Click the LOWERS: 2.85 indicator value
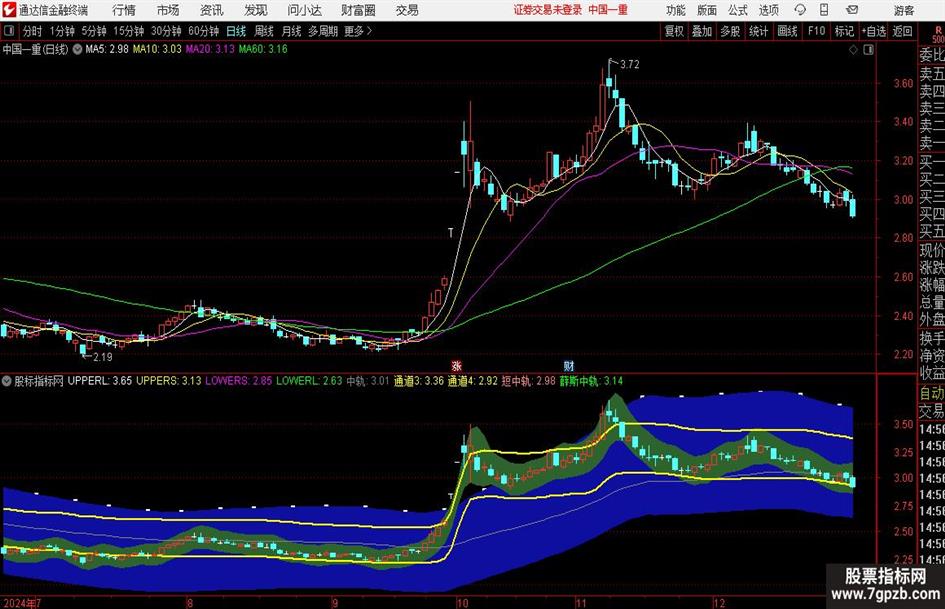 pyautogui.click(x=239, y=381)
